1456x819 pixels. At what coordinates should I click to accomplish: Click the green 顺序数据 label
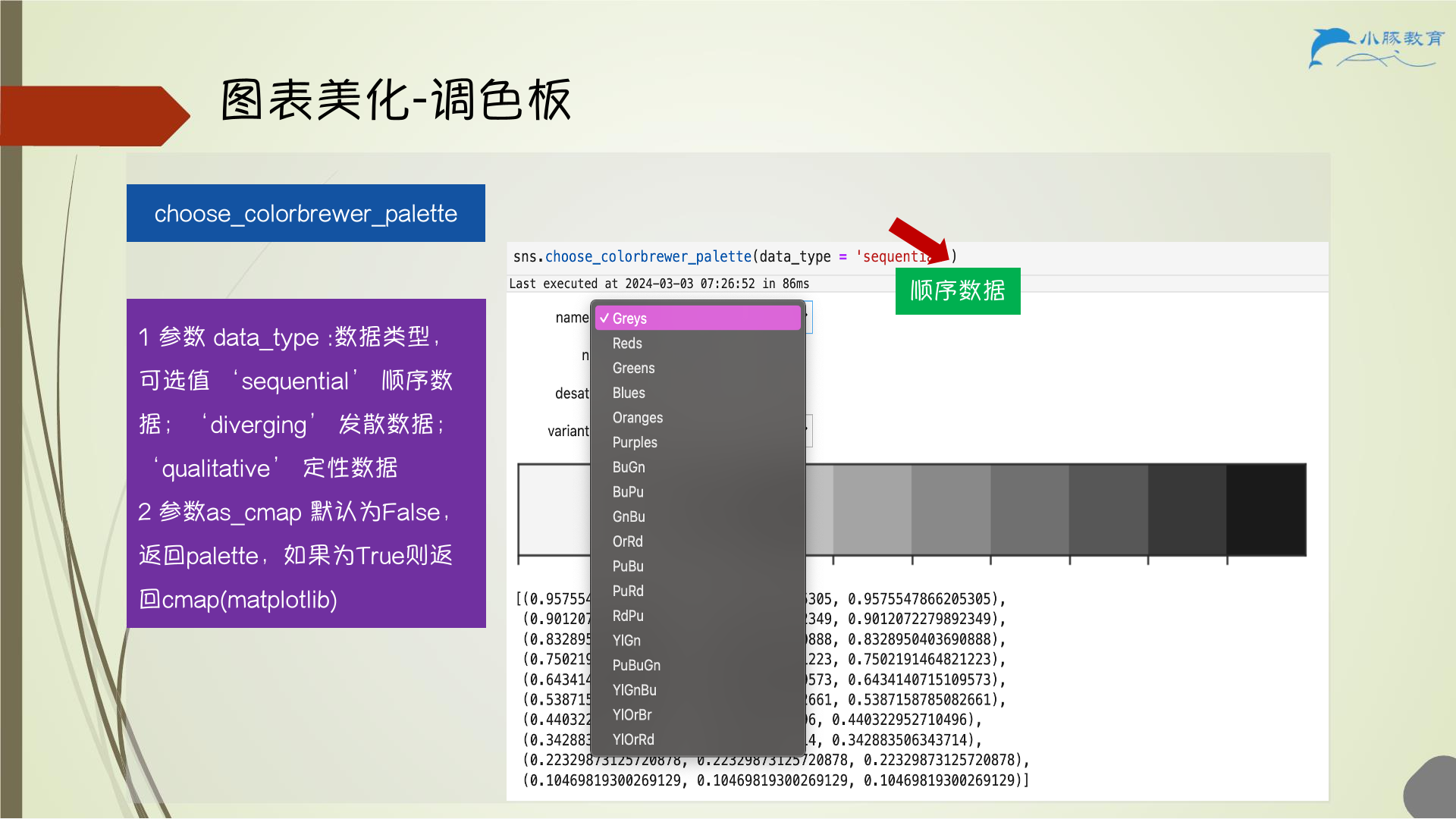pyautogui.click(x=958, y=290)
